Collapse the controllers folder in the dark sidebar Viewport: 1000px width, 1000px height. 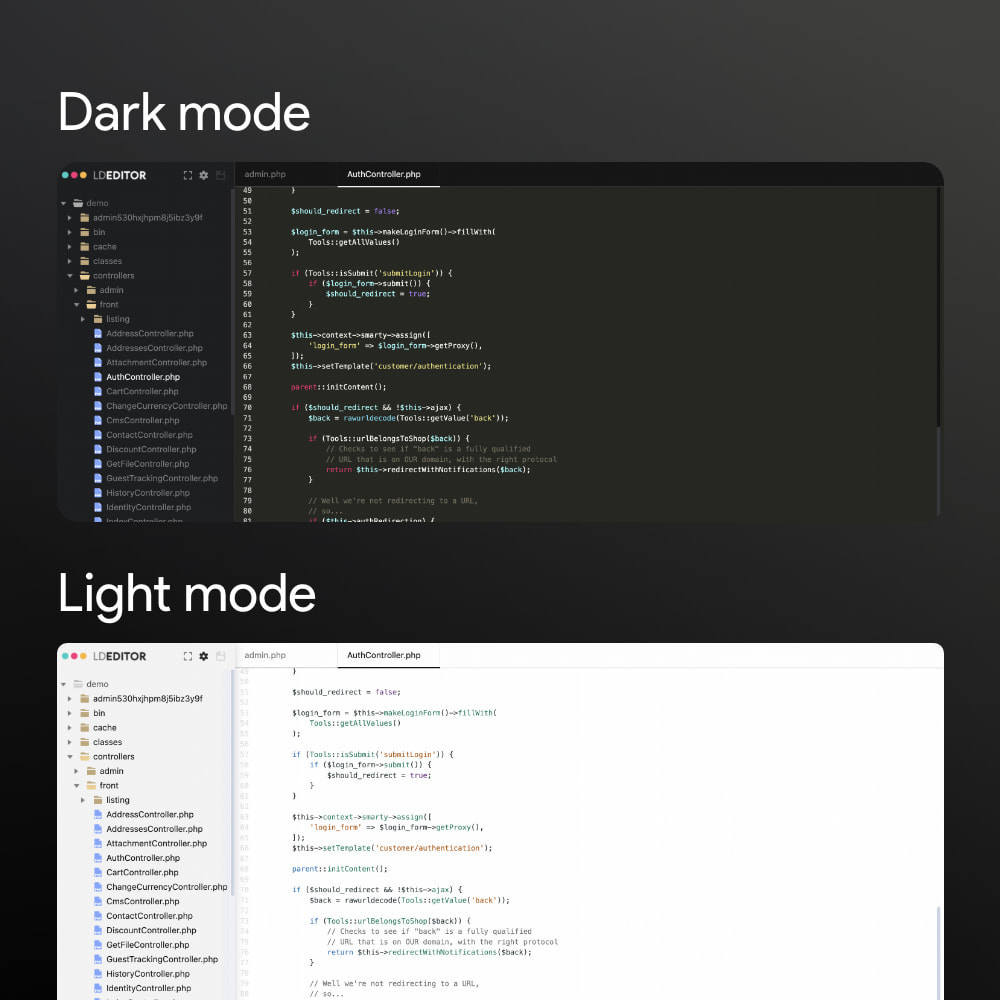[69, 275]
